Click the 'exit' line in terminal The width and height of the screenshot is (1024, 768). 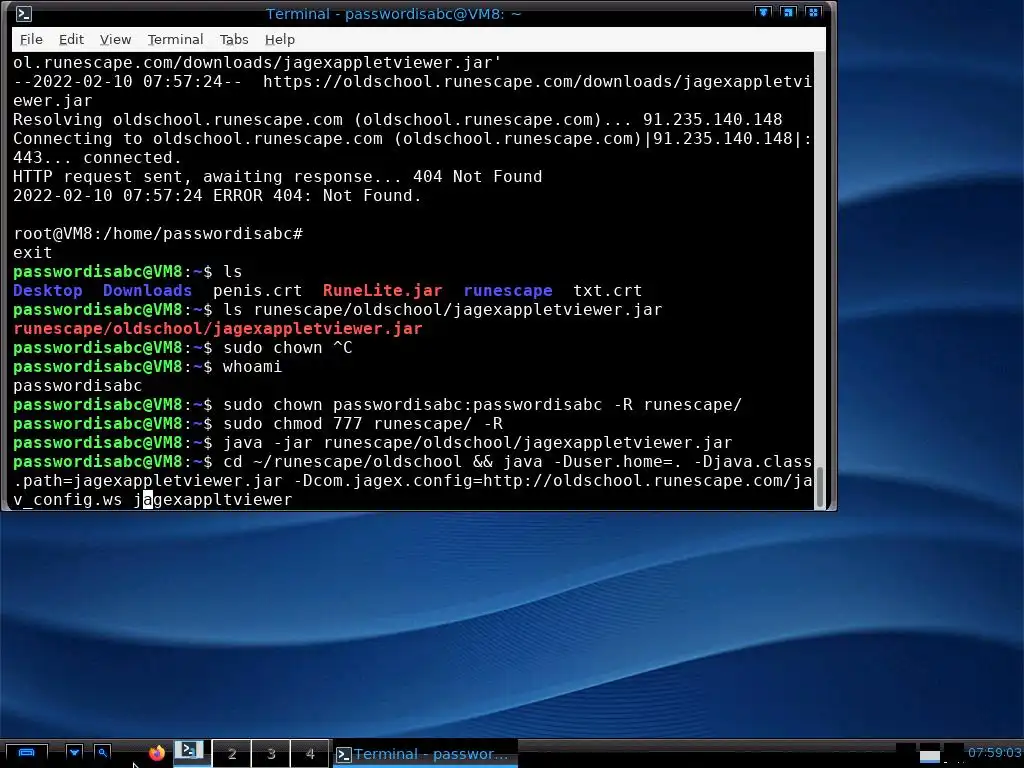[x=33, y=252]
